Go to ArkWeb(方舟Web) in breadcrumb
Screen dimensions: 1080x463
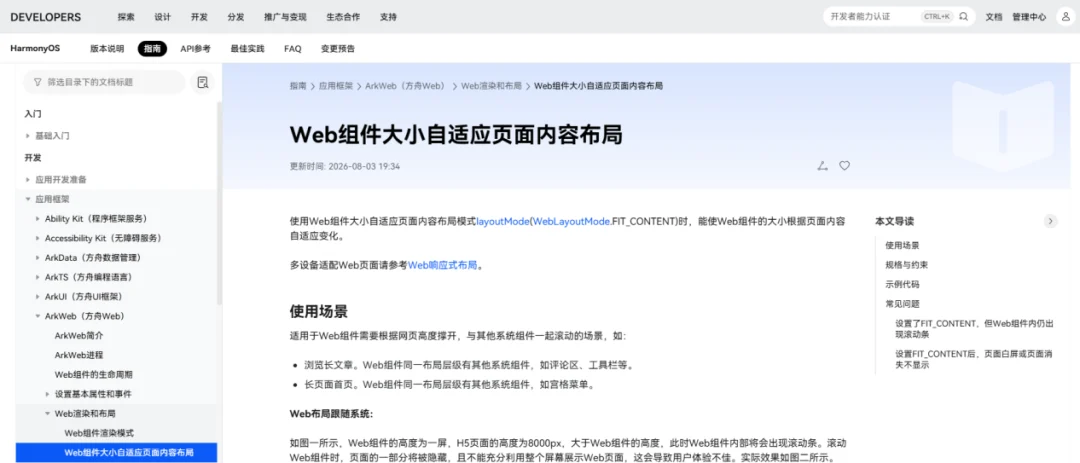point(406,86)
